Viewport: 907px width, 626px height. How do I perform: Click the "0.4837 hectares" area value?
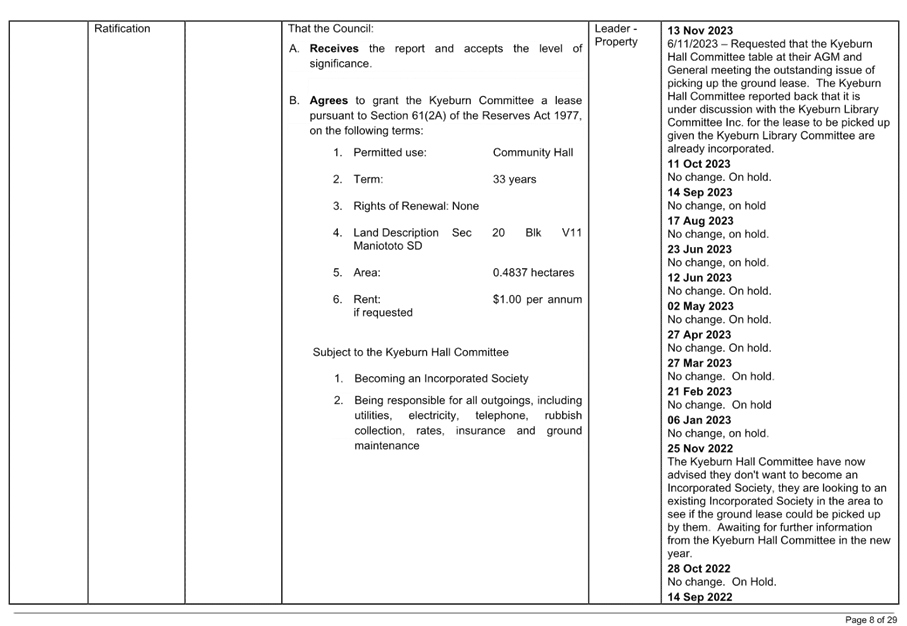click(534, 273)
